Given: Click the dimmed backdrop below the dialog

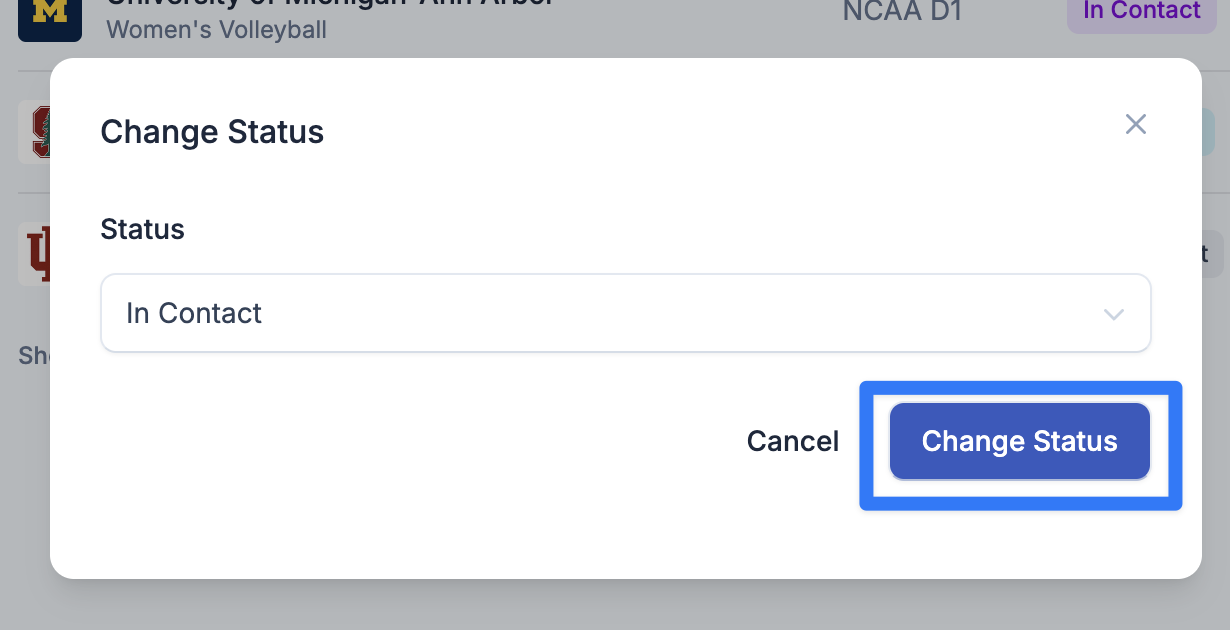Looking at the screenshot, I should pyautogui.click(x=615, y=605).
